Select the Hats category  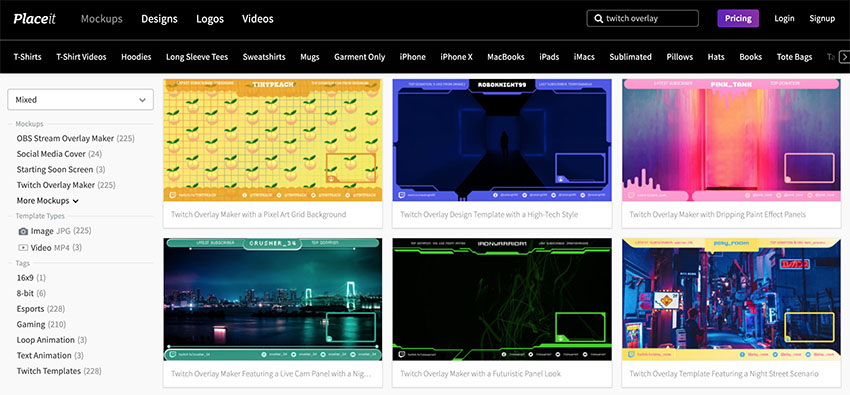coord(716,57)
